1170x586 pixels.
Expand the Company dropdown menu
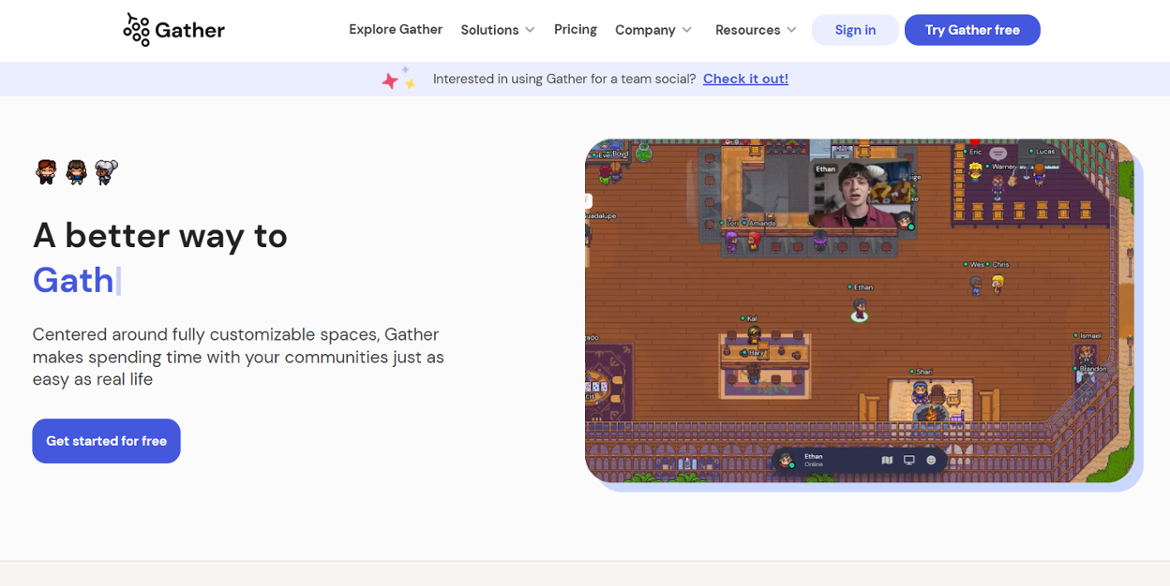point(654,30)
